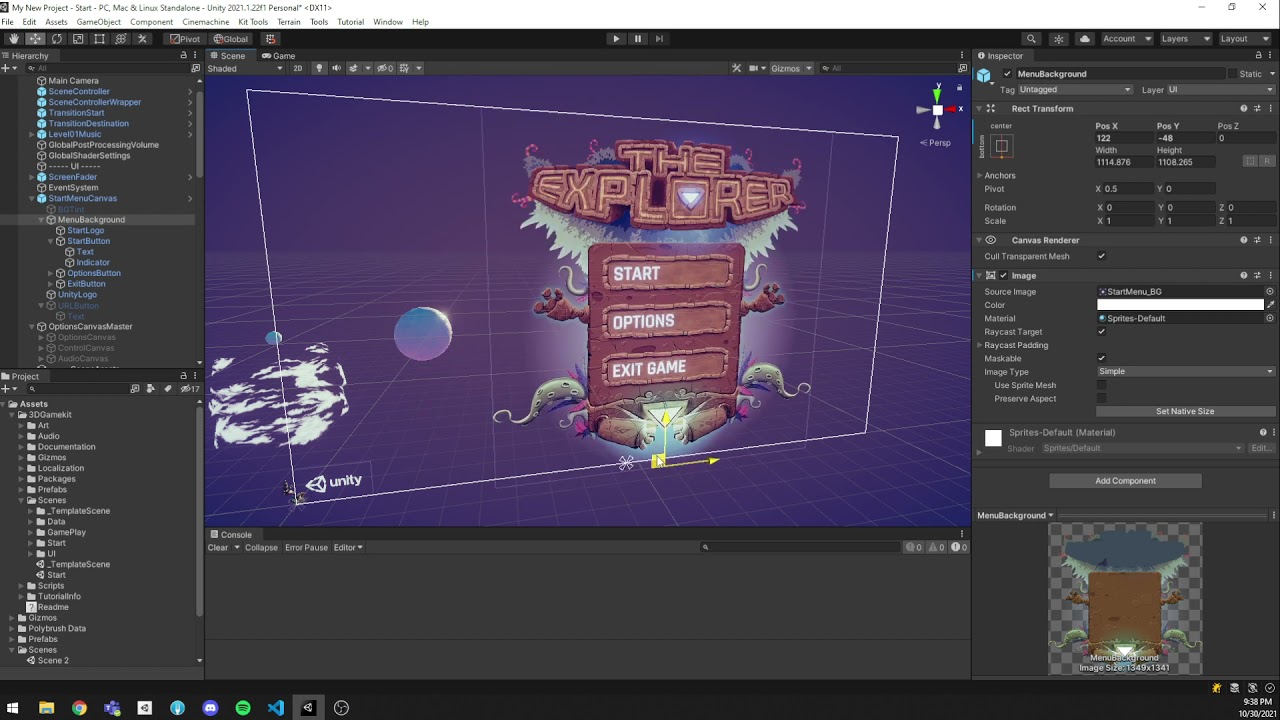Expand the Anchors foldout
The image size is (1280, 720).
(x=980, y=176)
